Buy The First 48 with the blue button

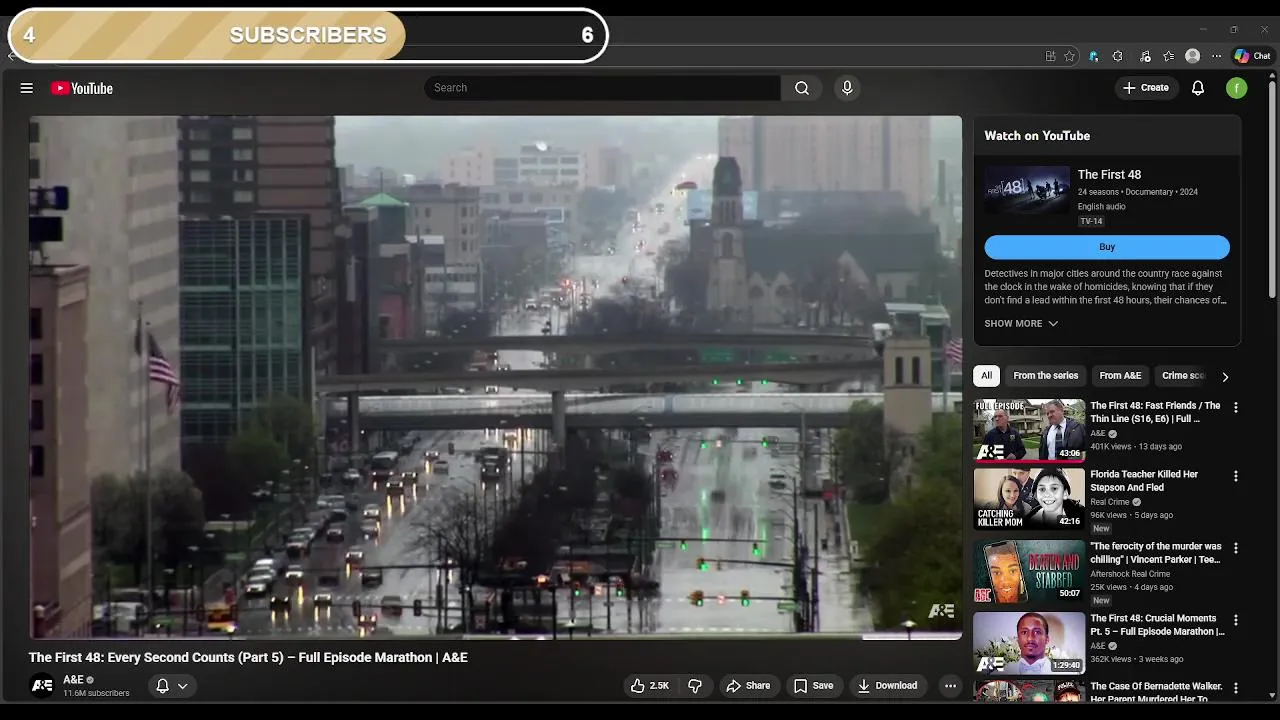pos(1107,247)
